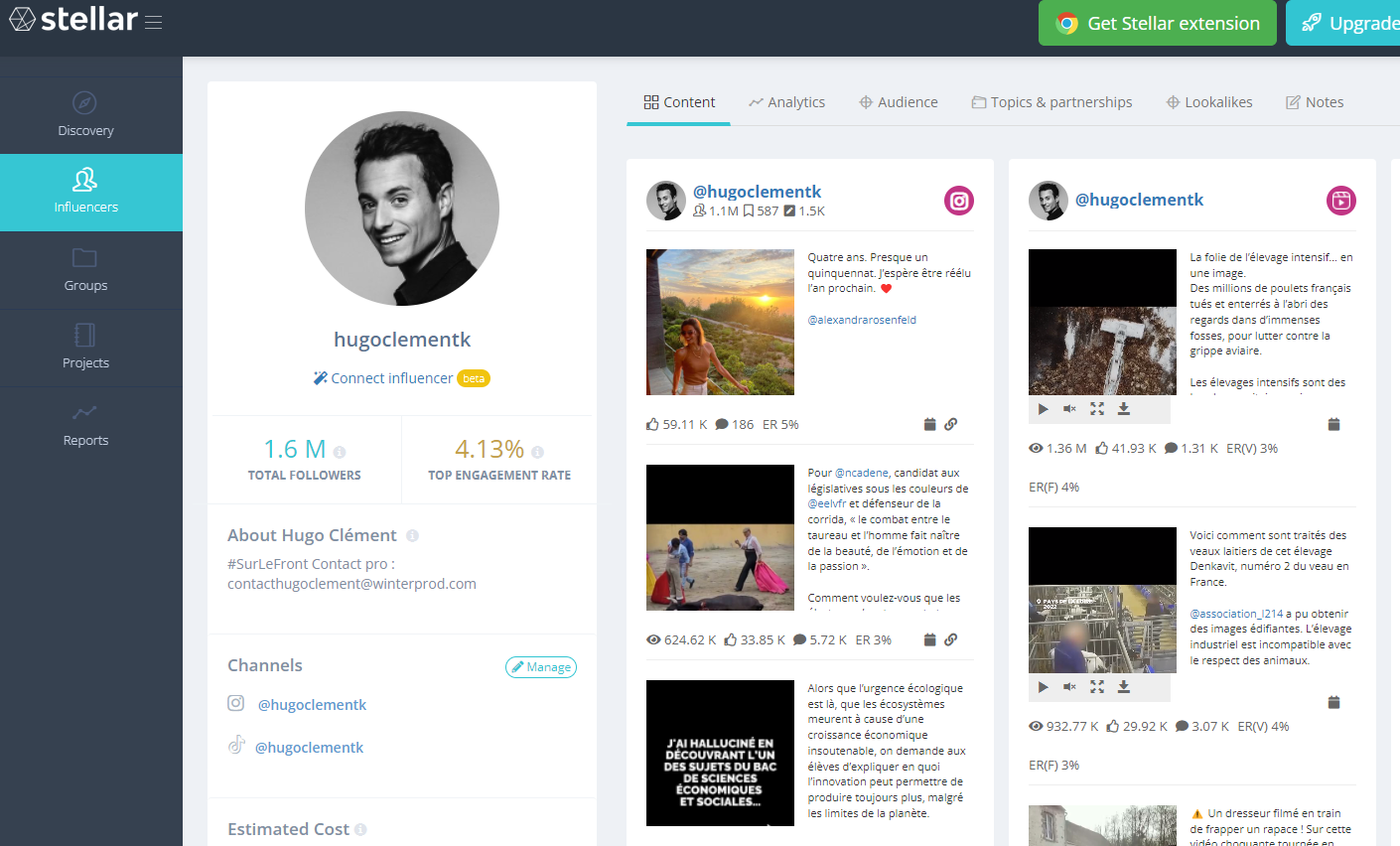Expand the Denkavit calves video to fullscreen

[1097, 686]
